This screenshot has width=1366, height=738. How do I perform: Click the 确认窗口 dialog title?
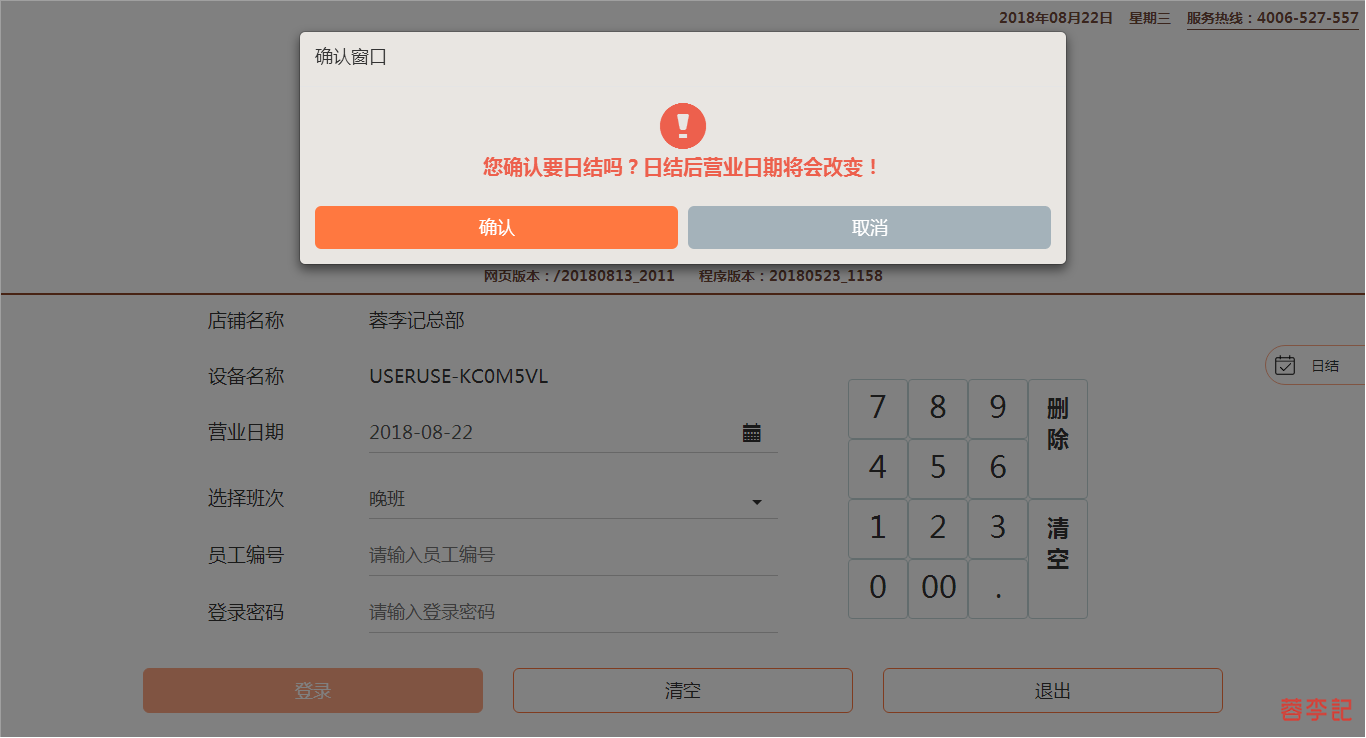[351, 57]
